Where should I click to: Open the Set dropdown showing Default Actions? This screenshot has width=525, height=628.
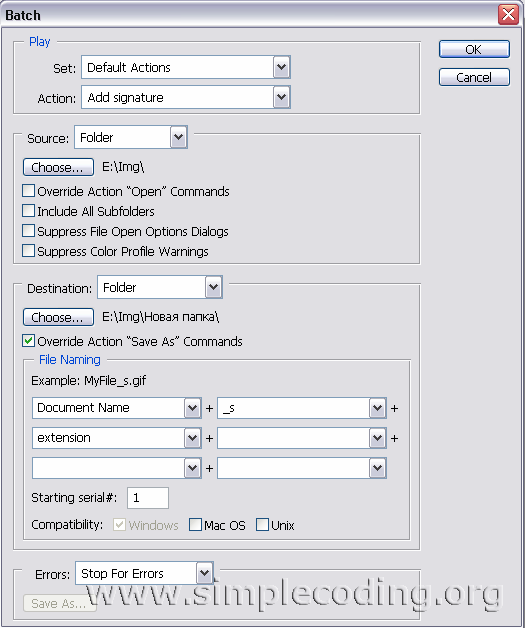click(x=186, y=67)
